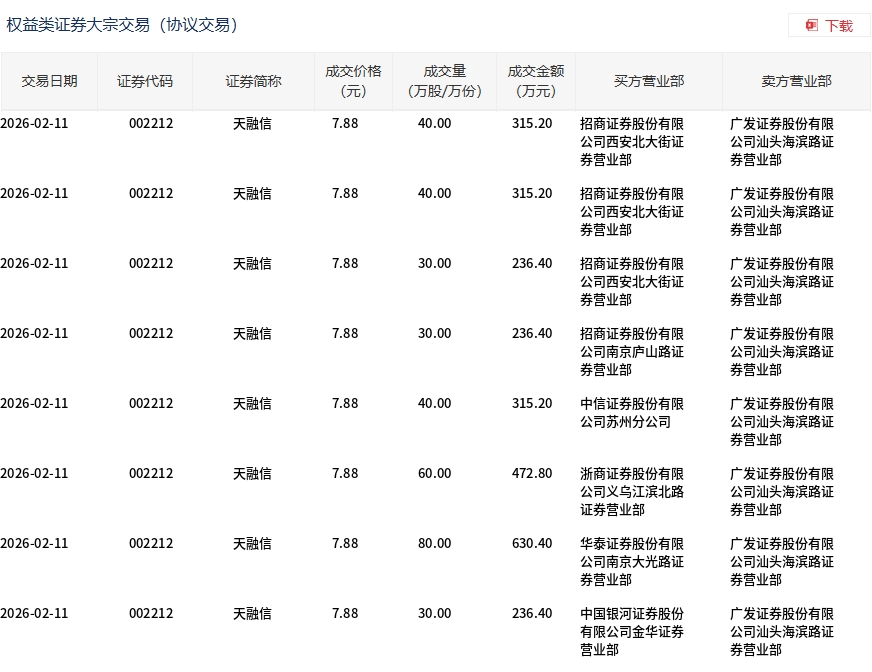The height and width of the screenshot is (672, 872).
Task: Click the 证券简称 column header
Action: point(253,81)
